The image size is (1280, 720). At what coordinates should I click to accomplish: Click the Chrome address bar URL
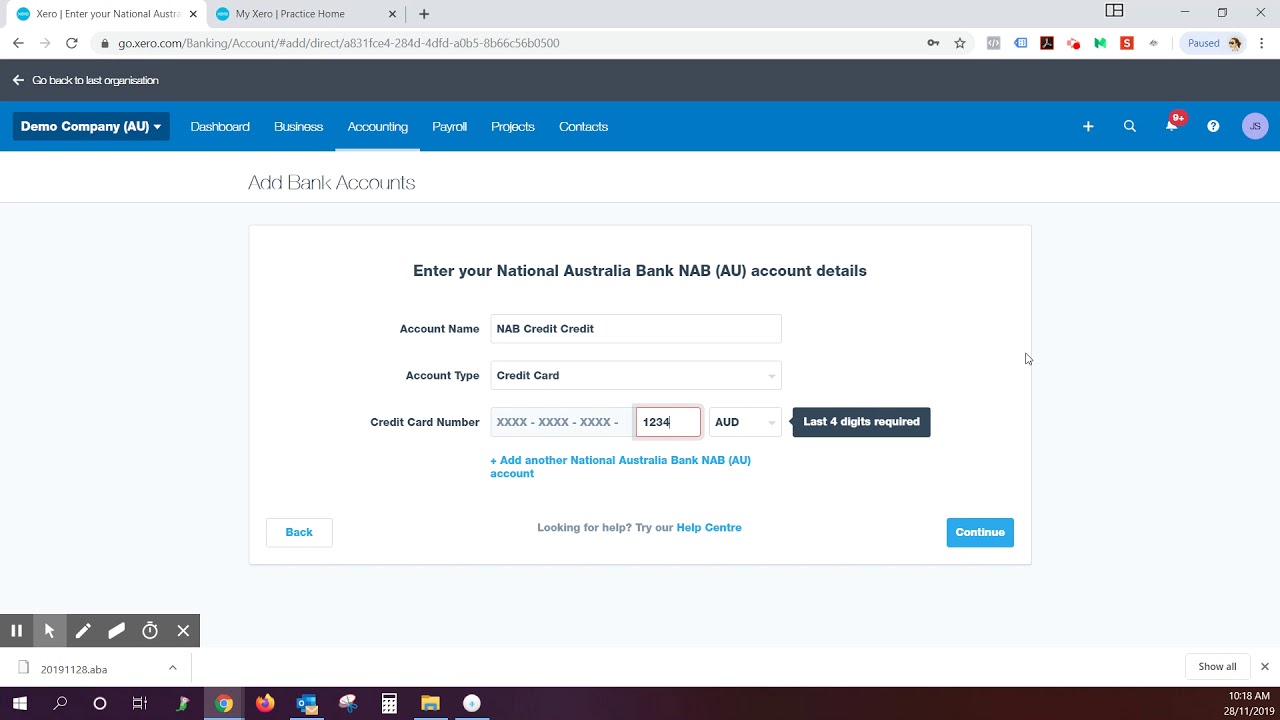pos(338,43)
